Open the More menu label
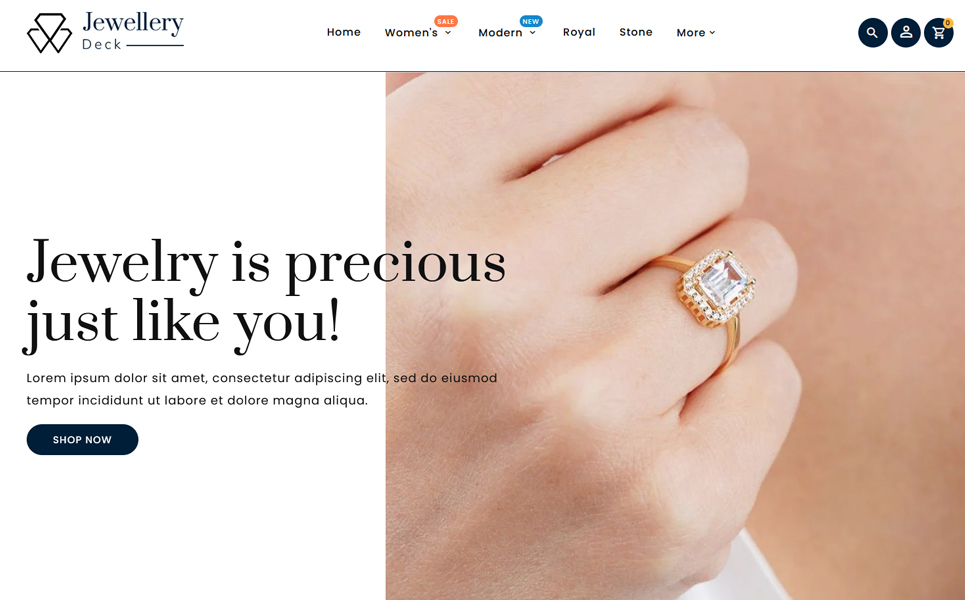This screenshot has height=600, width=965. coord(691,33)
